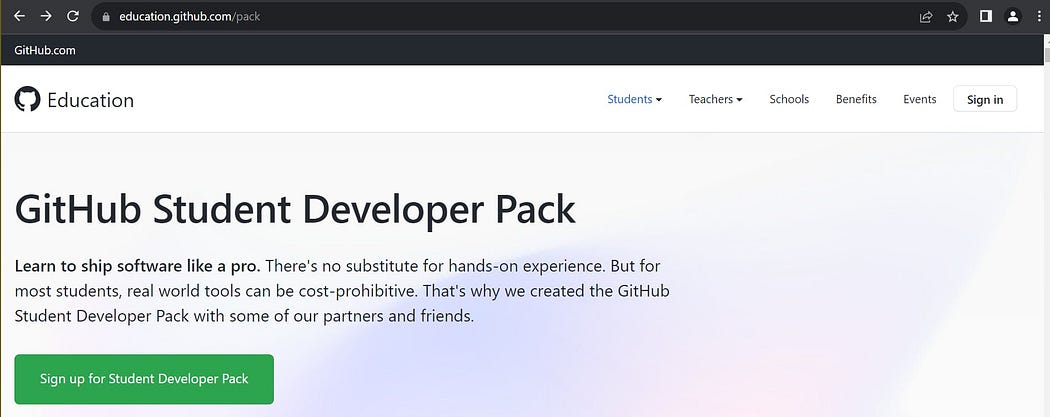Screen dimensions: 1050x417
Task: Click the GitHub Octocat logo
Action: pyautogui.click(x=27, y=99)
